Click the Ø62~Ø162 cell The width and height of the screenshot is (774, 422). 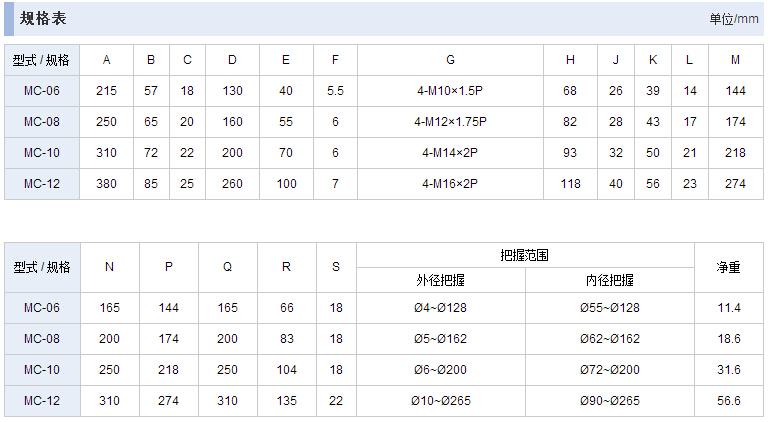coord(609,339)
